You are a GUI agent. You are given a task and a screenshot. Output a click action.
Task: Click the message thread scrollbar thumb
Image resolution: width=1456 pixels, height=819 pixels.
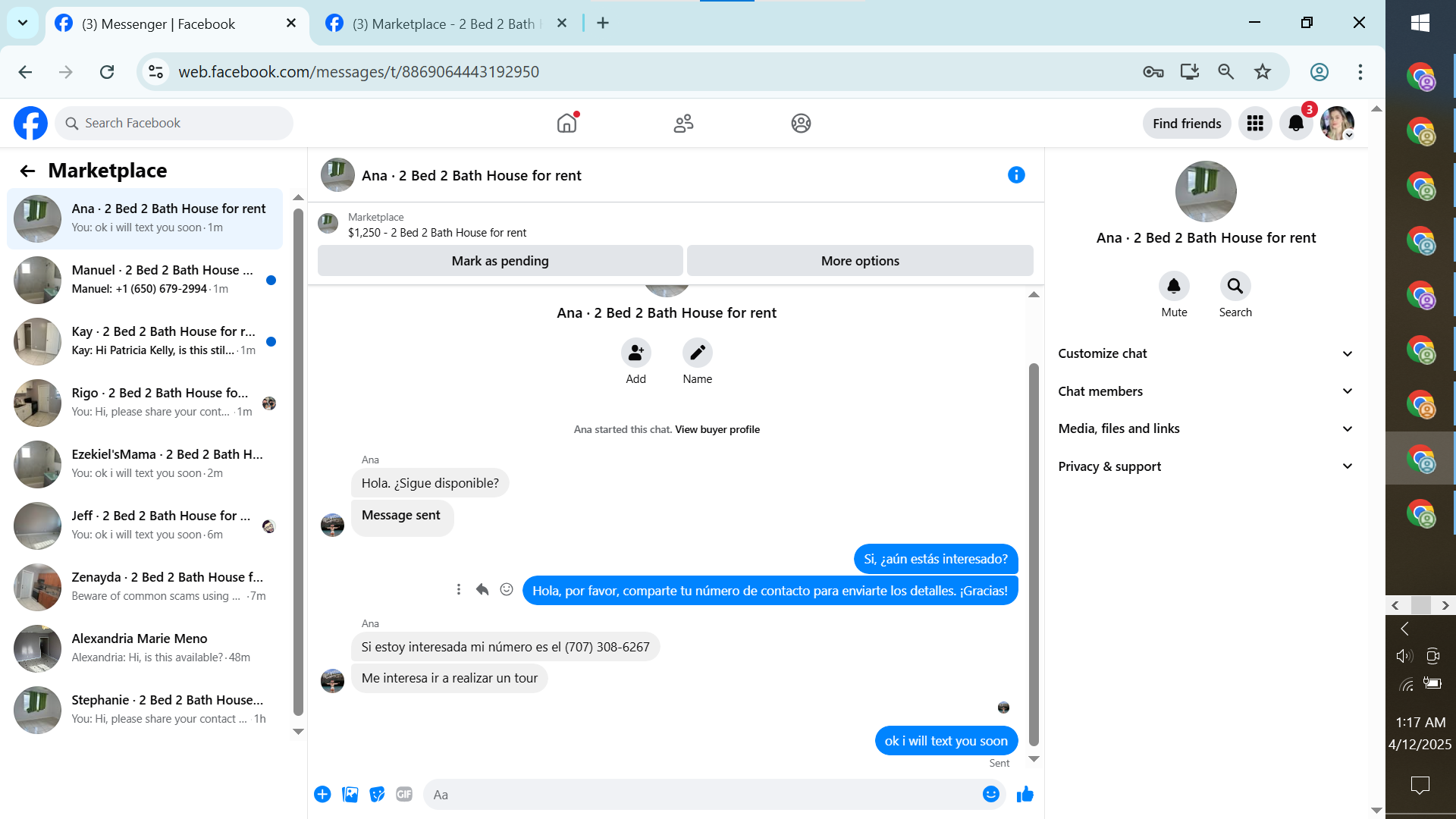(1034, 554)
